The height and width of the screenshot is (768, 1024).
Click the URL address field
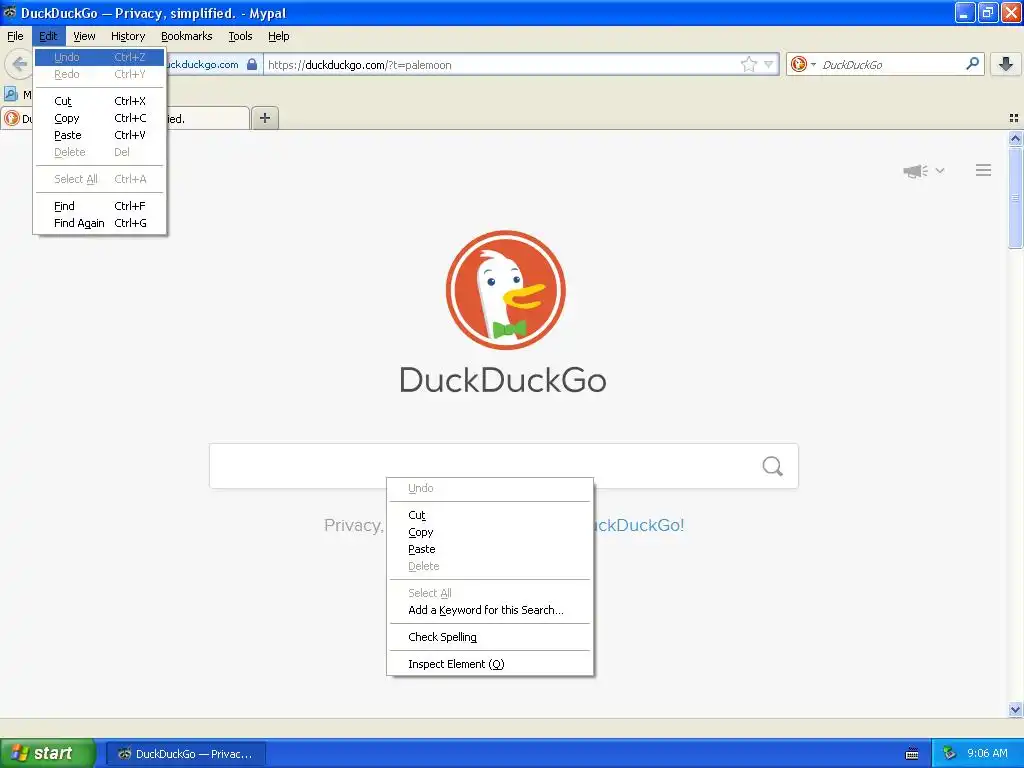pyautogui.click(x=502, y=64)
